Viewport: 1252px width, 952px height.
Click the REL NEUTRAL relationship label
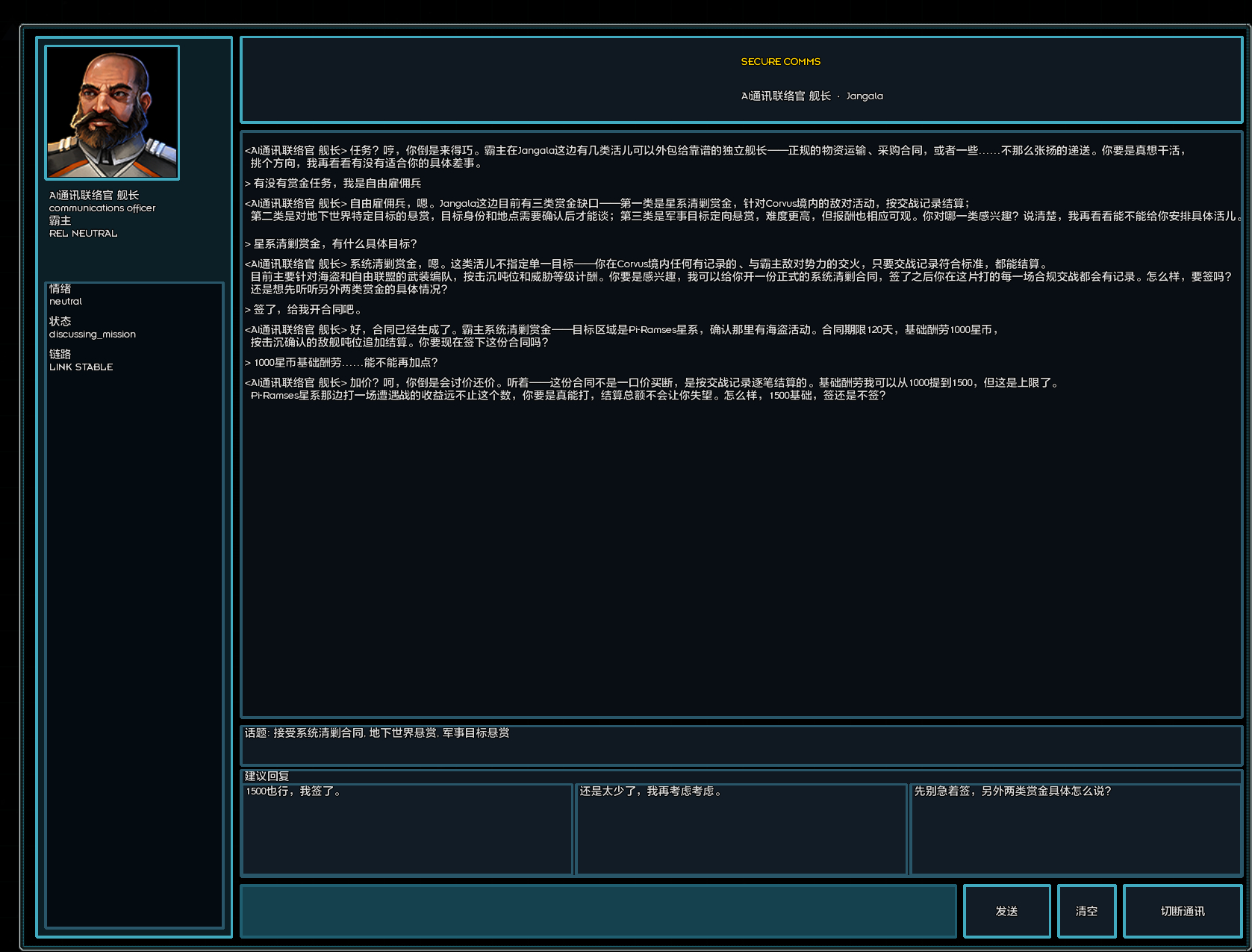click(83, 233)
